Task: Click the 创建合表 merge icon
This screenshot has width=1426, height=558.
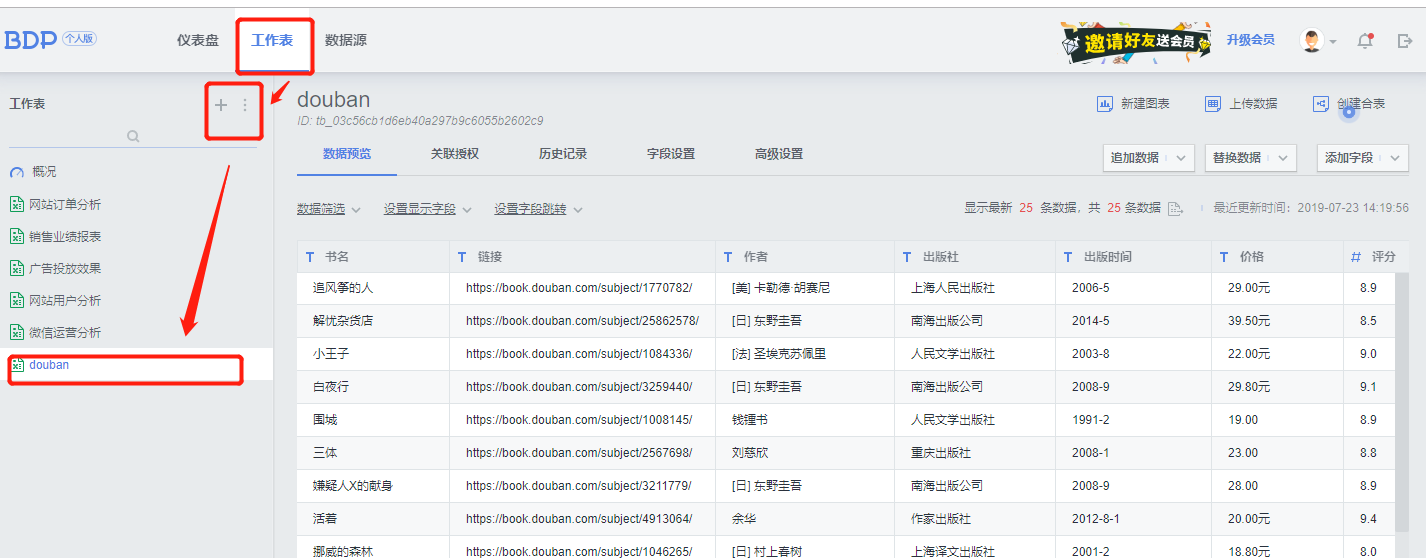Action: point(1321,104)
